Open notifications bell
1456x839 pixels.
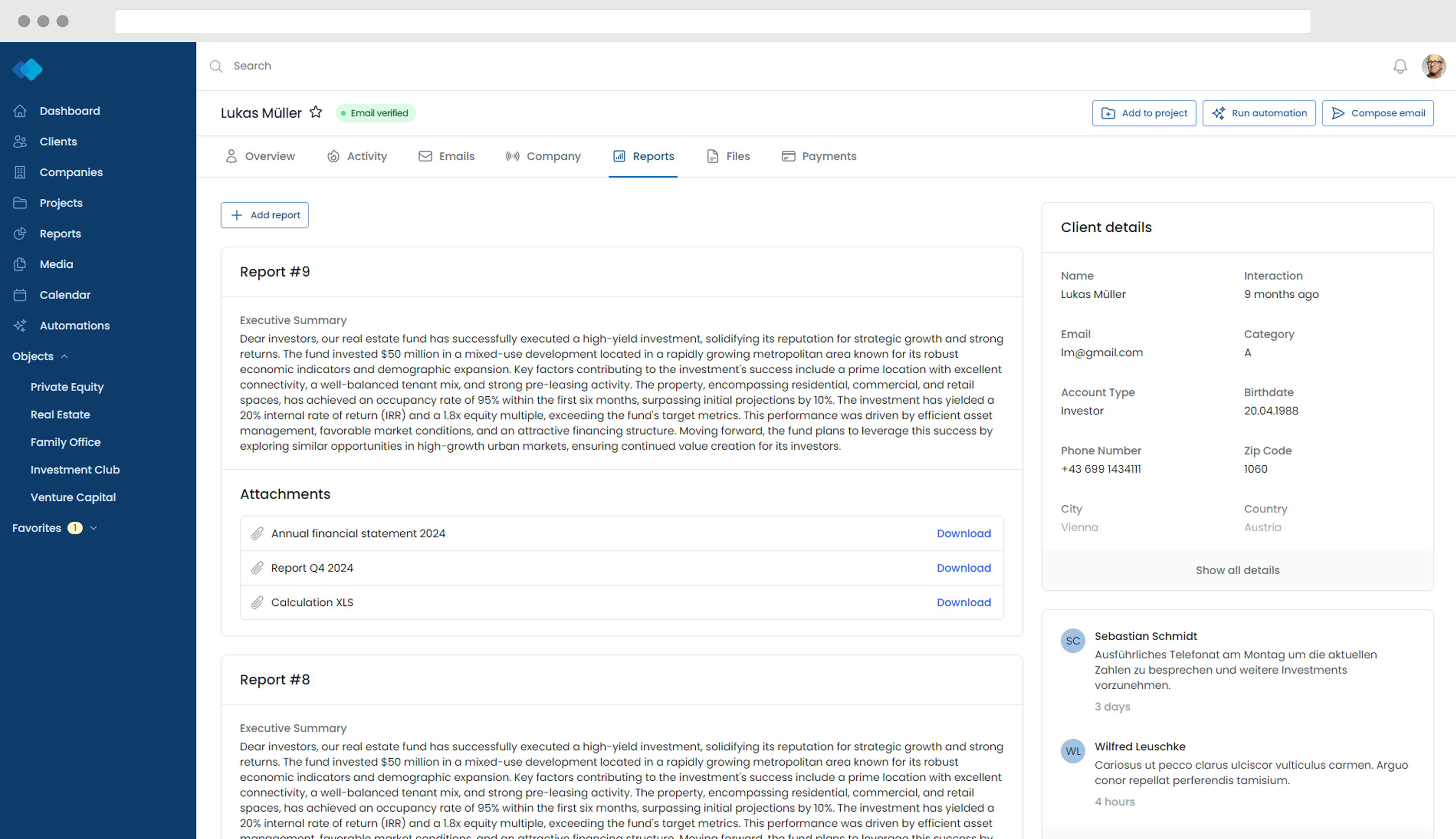(x=1400, y=66)
